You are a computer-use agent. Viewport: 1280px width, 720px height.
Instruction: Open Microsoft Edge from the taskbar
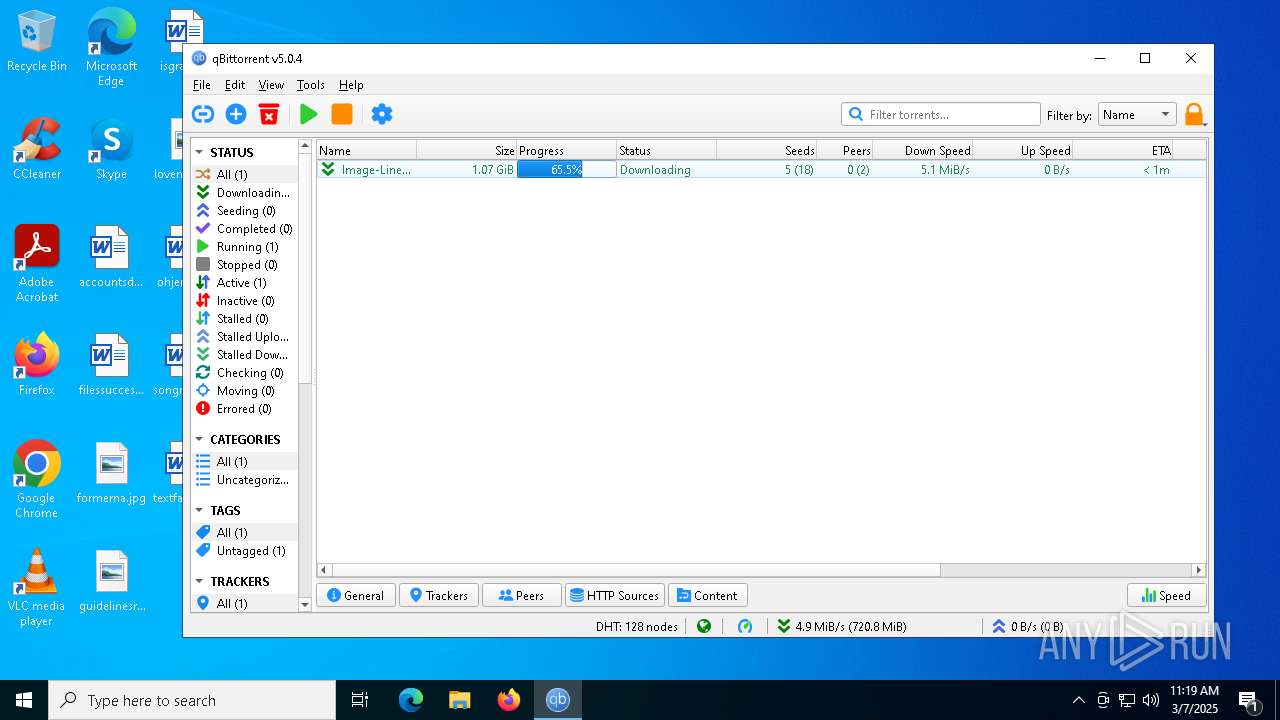point(411,700)
